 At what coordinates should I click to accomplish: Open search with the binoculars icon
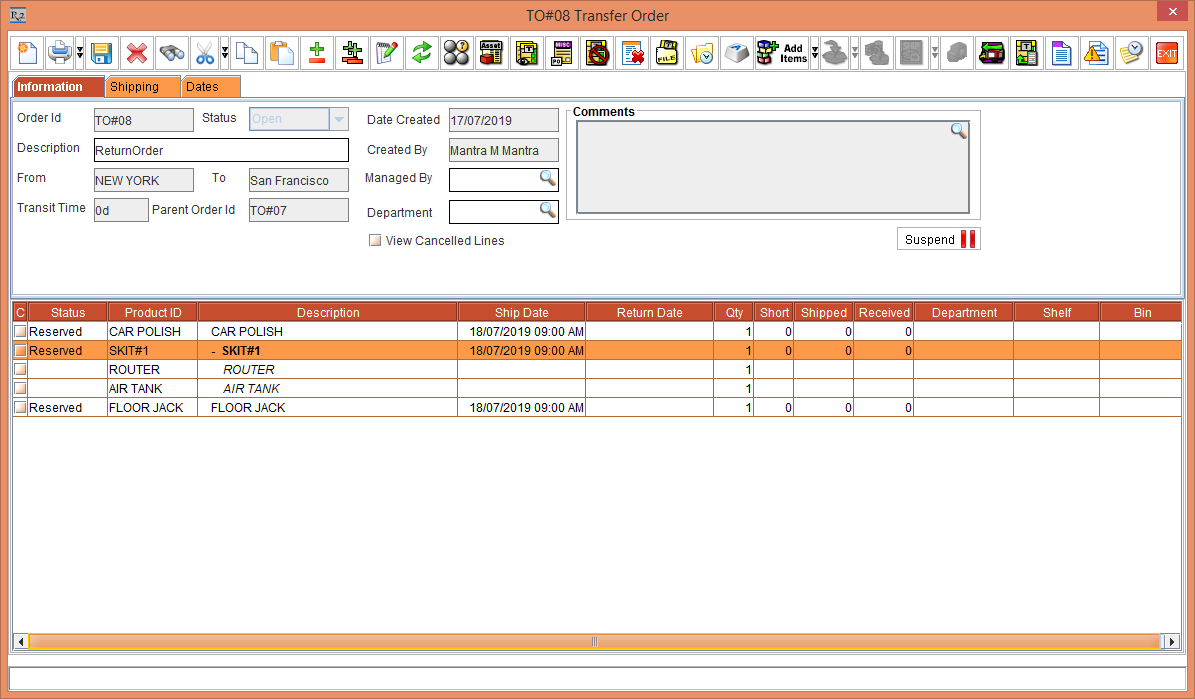tap(171, 53)
